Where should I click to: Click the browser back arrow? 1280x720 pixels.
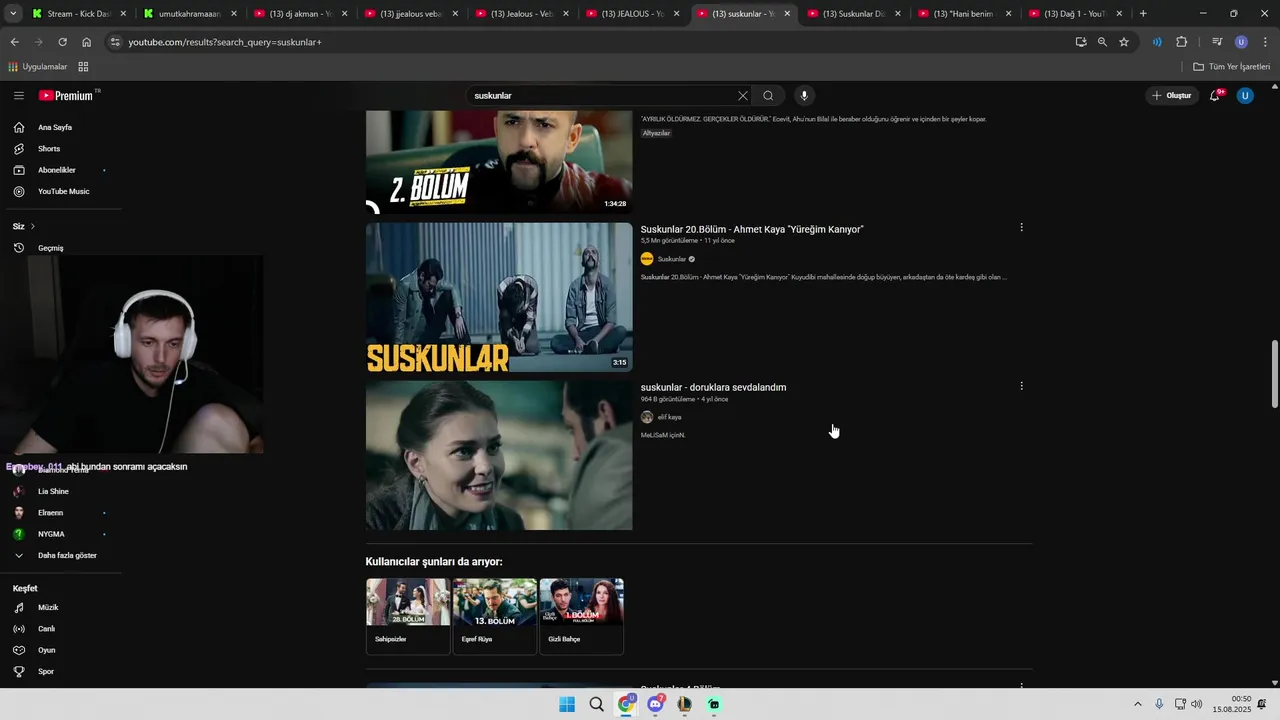14,42
